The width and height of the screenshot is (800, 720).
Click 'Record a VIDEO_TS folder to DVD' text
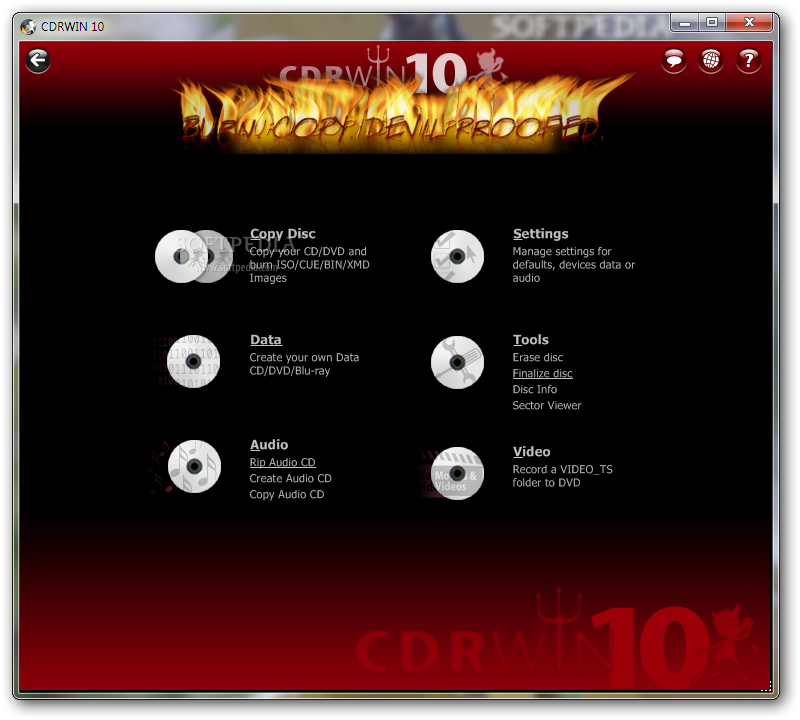[x=562, y=476]
